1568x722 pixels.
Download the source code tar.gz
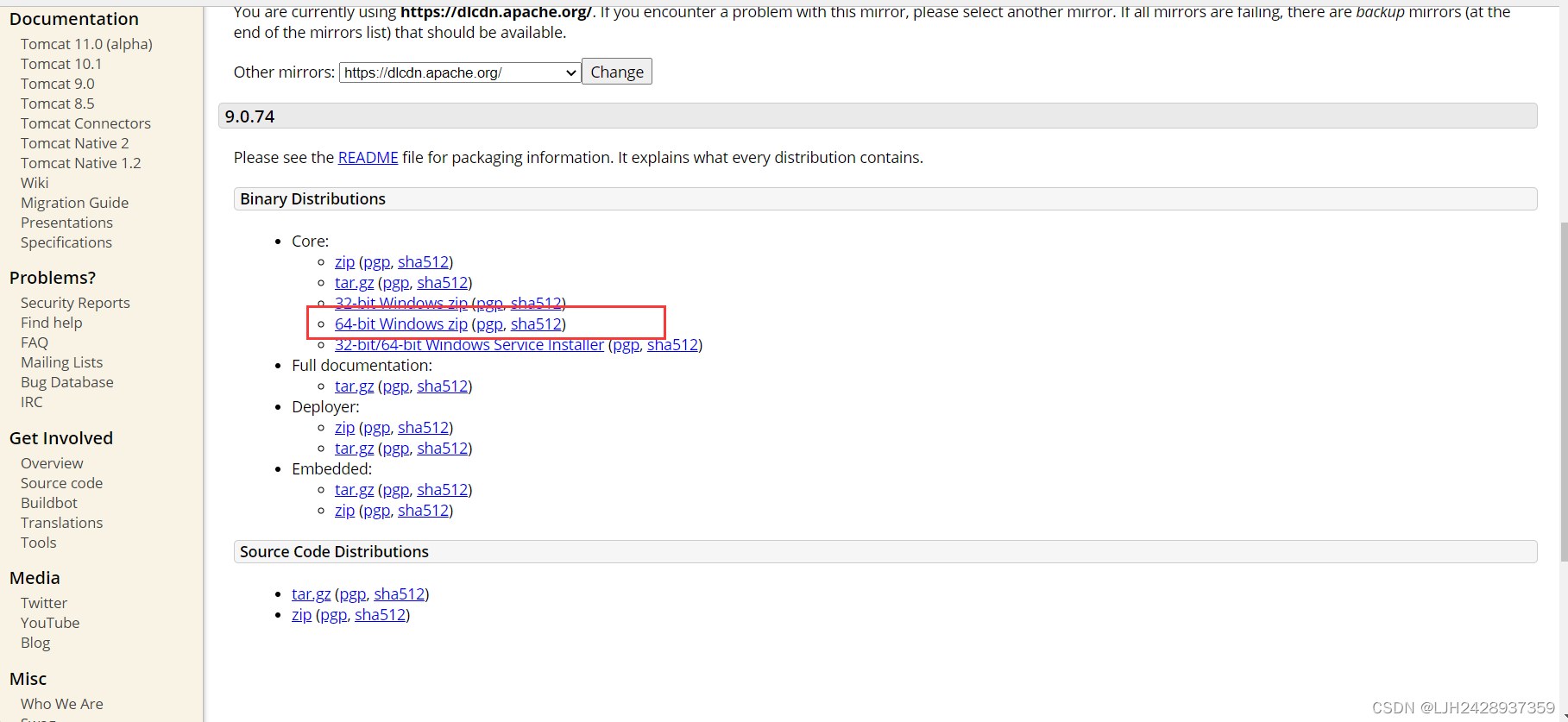click(312, 594)
